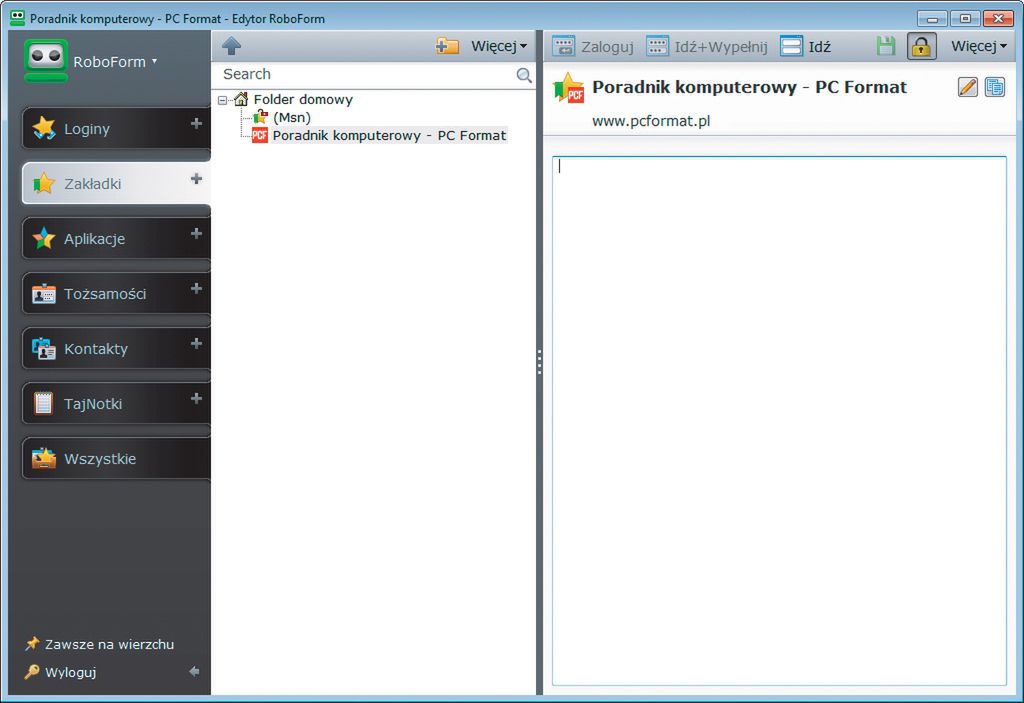Open Więcej menu above the file tree
The image size is (1024, 703).
pos(499,46)
